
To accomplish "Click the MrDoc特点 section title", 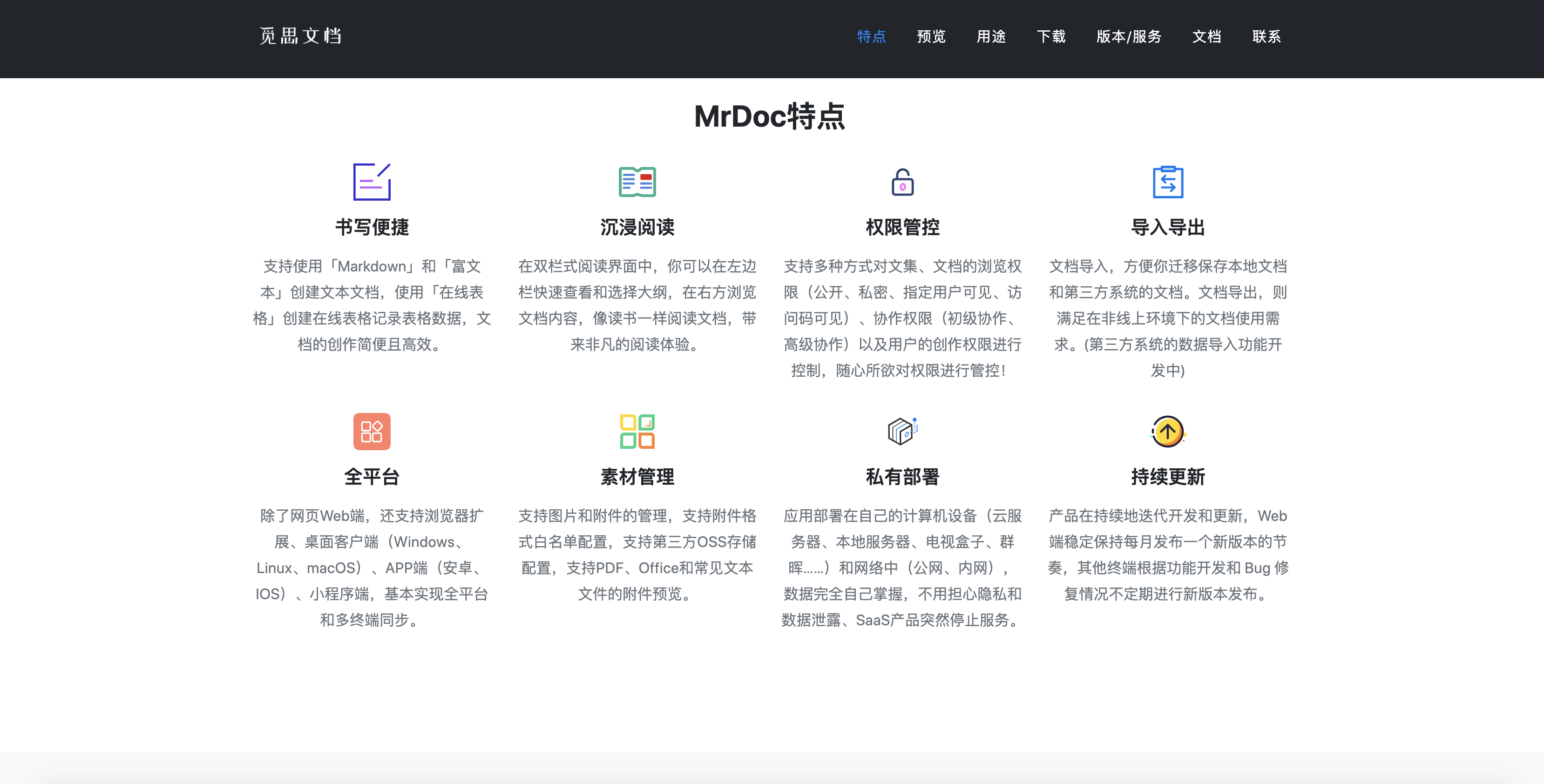I will (x=770, y=116).
